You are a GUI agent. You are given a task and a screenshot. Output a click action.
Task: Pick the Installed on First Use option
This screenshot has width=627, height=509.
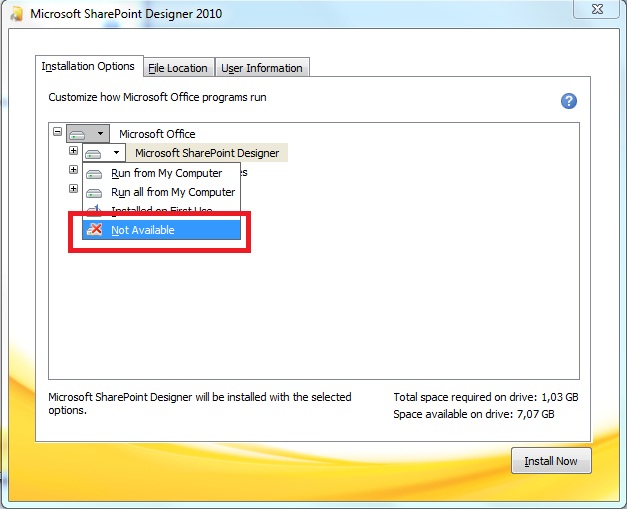162,210
